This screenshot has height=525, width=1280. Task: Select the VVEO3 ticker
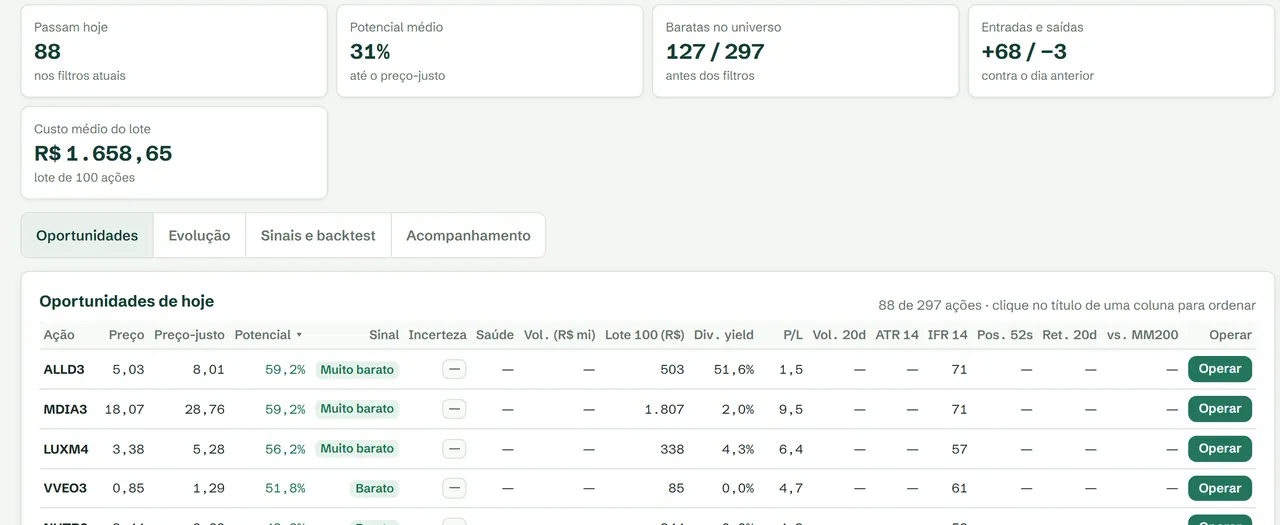click(x=65, y=488)
